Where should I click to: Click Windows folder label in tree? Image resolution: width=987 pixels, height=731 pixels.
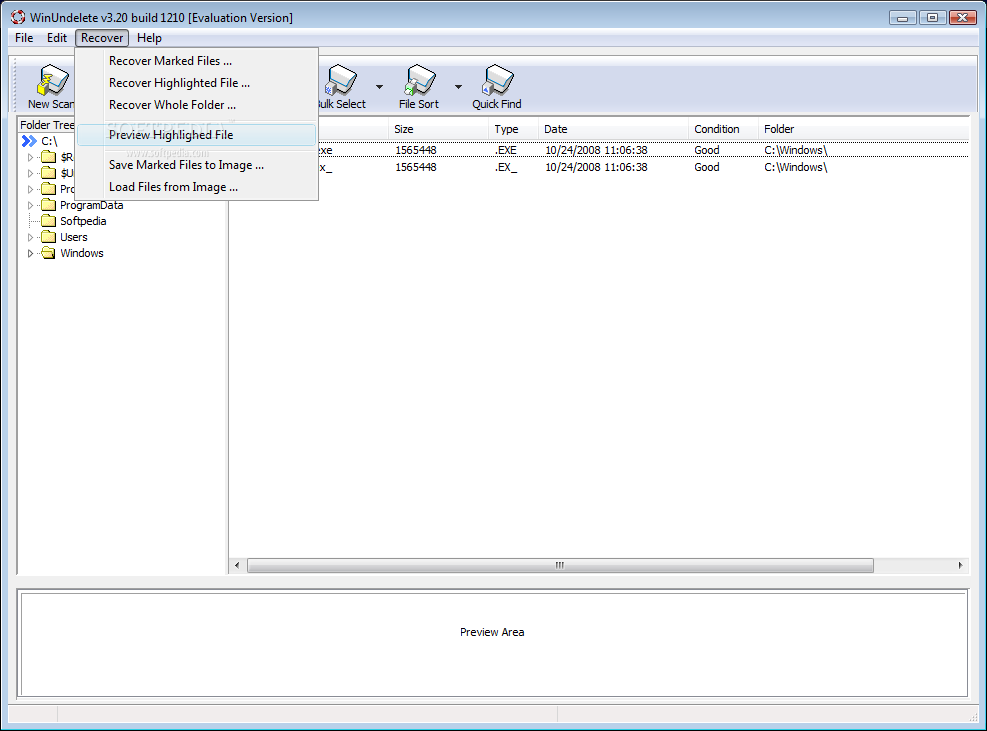point(82,253)
